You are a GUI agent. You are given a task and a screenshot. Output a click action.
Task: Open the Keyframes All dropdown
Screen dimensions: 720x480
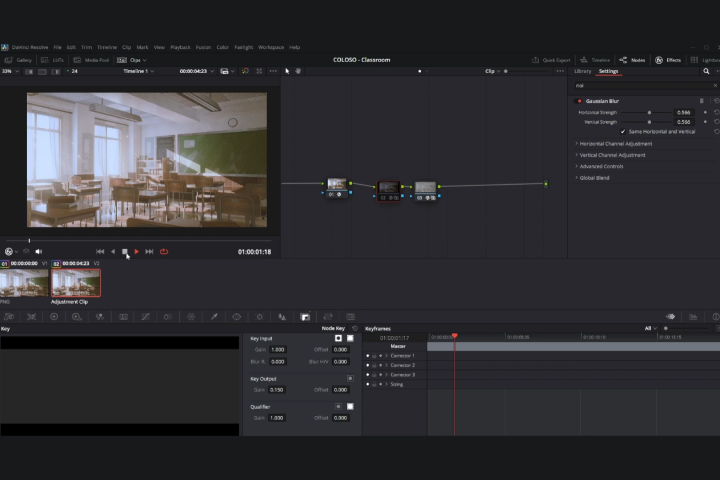pos(651,328)
